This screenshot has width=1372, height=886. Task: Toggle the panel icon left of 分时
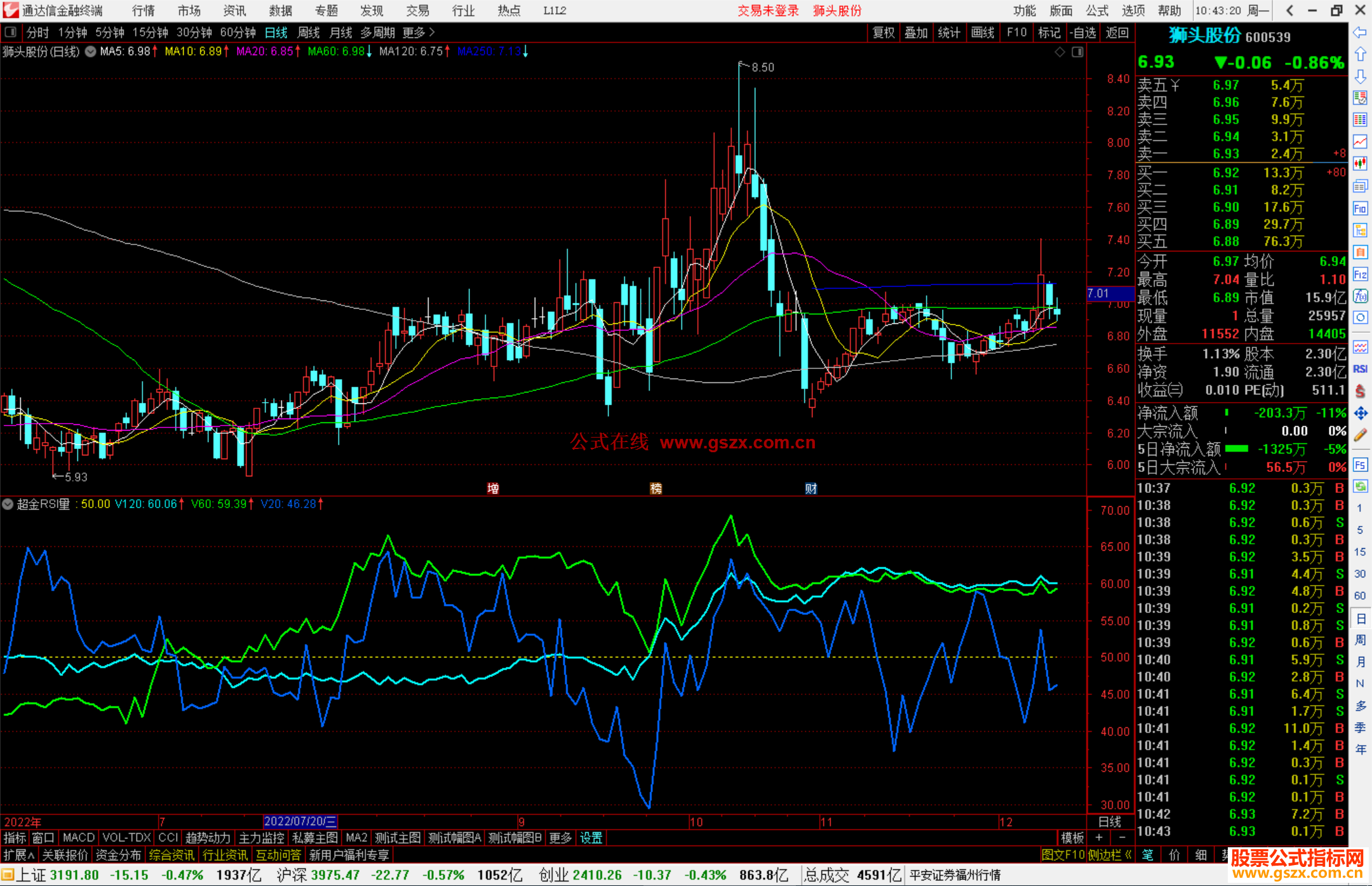10,32
